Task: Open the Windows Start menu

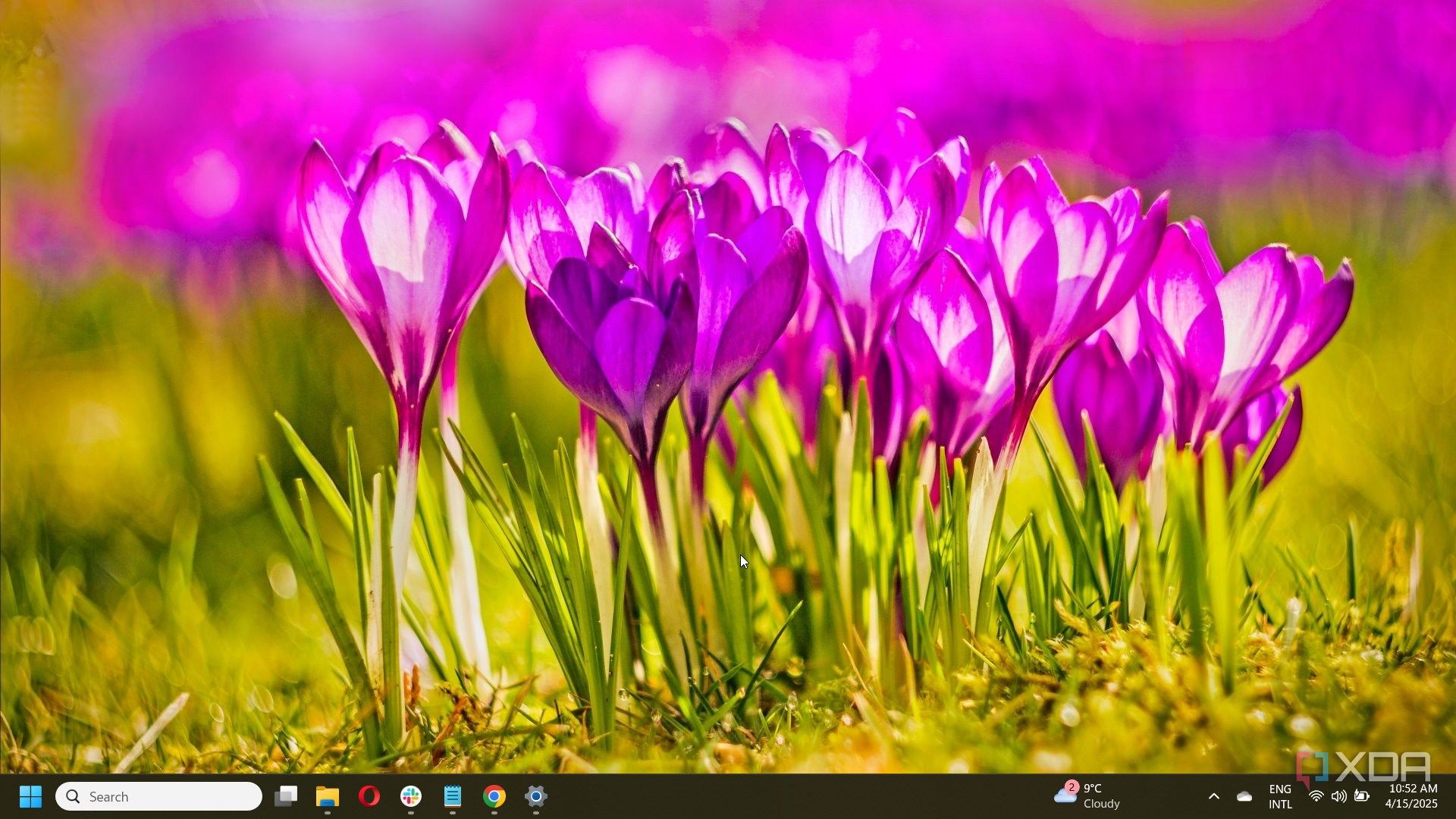Action: [x=30, y=796]
